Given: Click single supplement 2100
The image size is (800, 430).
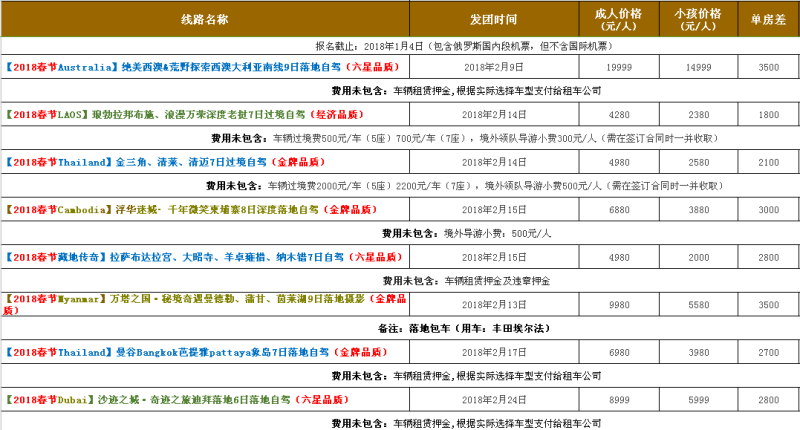Looking at the screenshot, I should pos(768,162).
